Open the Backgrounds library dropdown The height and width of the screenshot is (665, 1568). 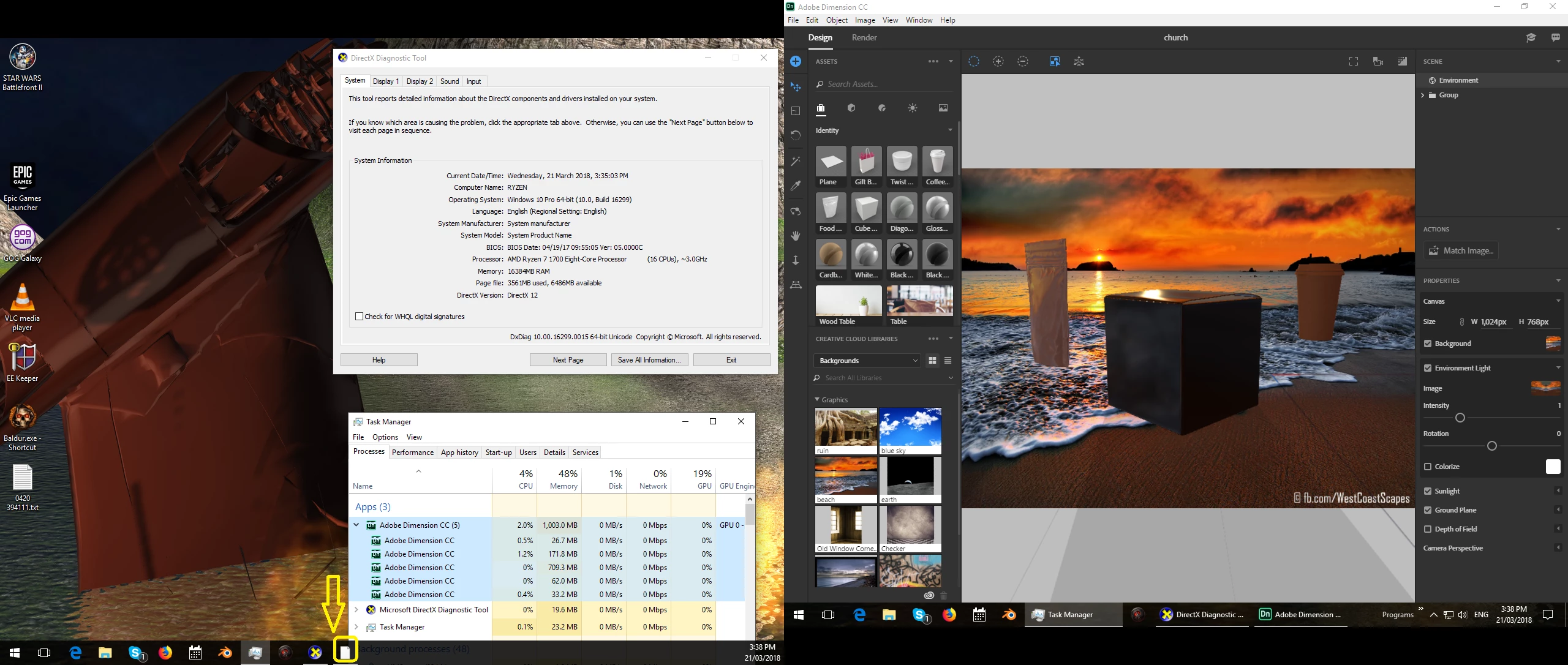[867, 361]
